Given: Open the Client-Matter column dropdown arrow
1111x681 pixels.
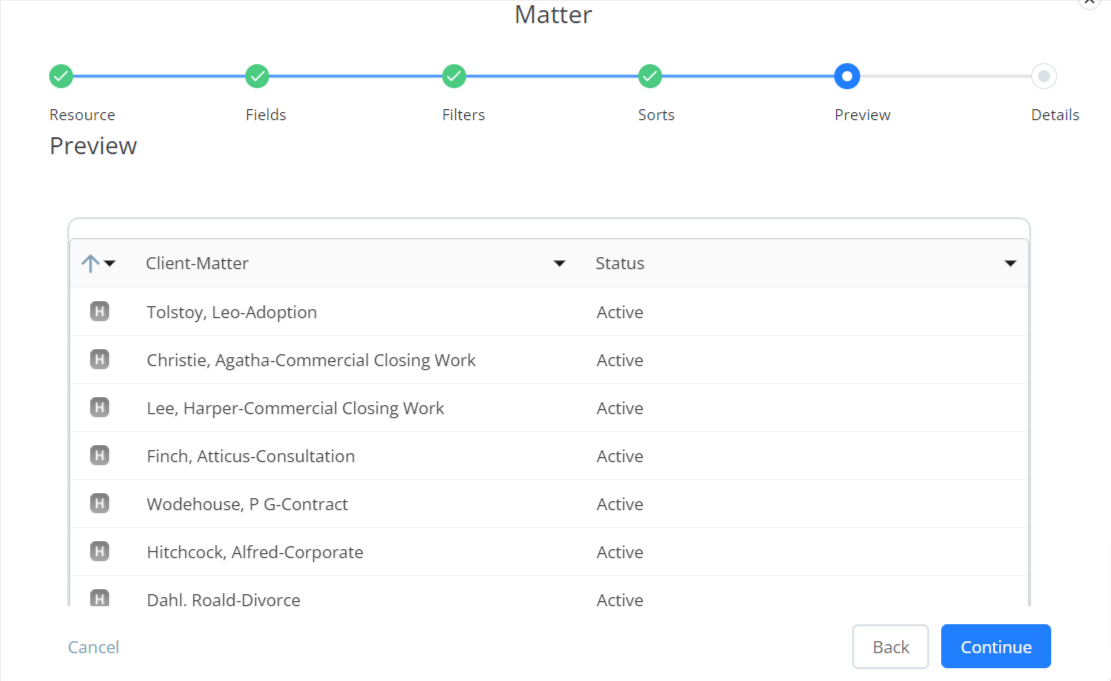Looking at the screenshot, I should coord(559,264).
